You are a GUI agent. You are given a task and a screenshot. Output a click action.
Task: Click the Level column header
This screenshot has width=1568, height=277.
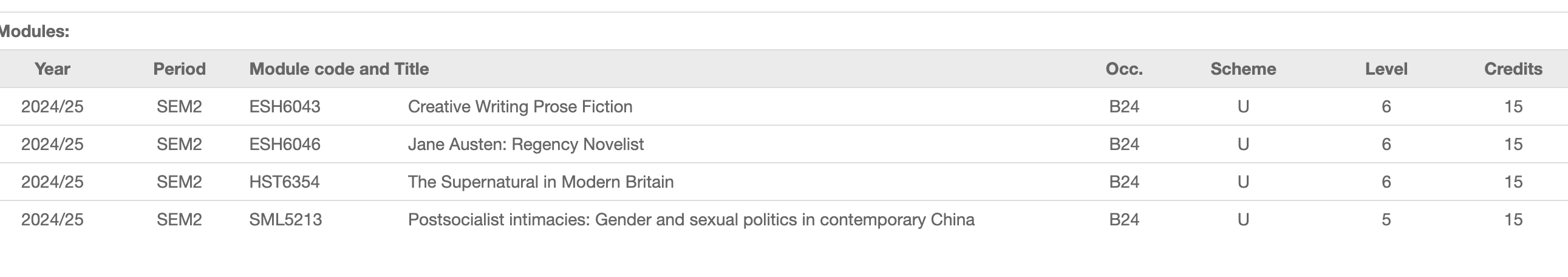(1386, 69)
